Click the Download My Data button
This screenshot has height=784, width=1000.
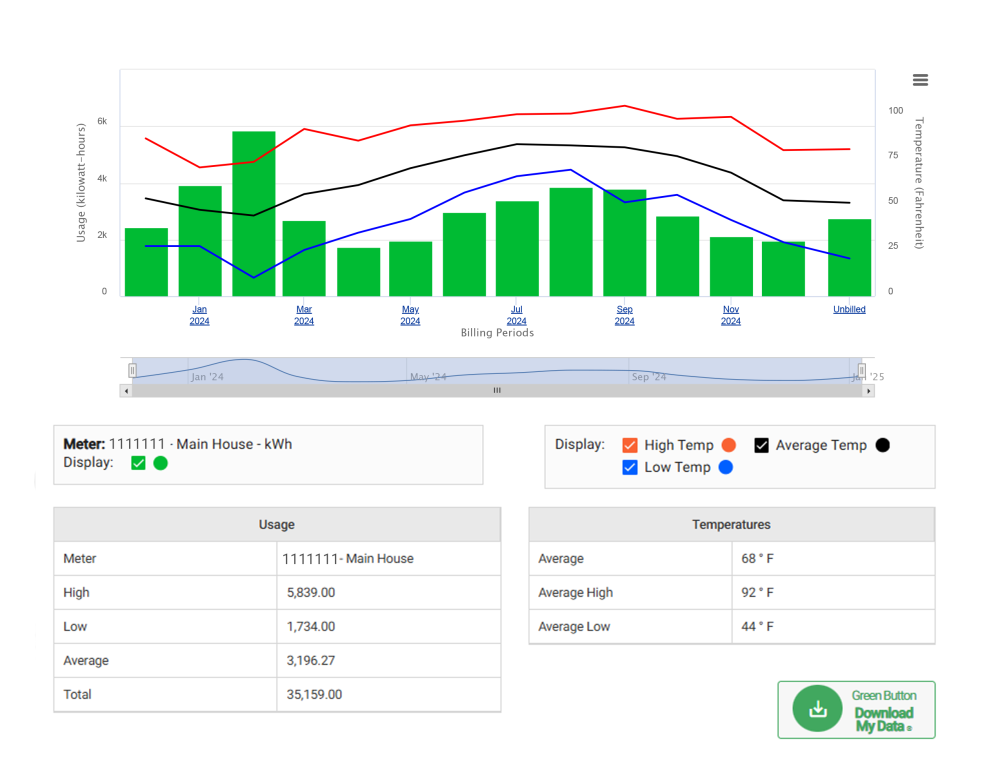(858, 709)
